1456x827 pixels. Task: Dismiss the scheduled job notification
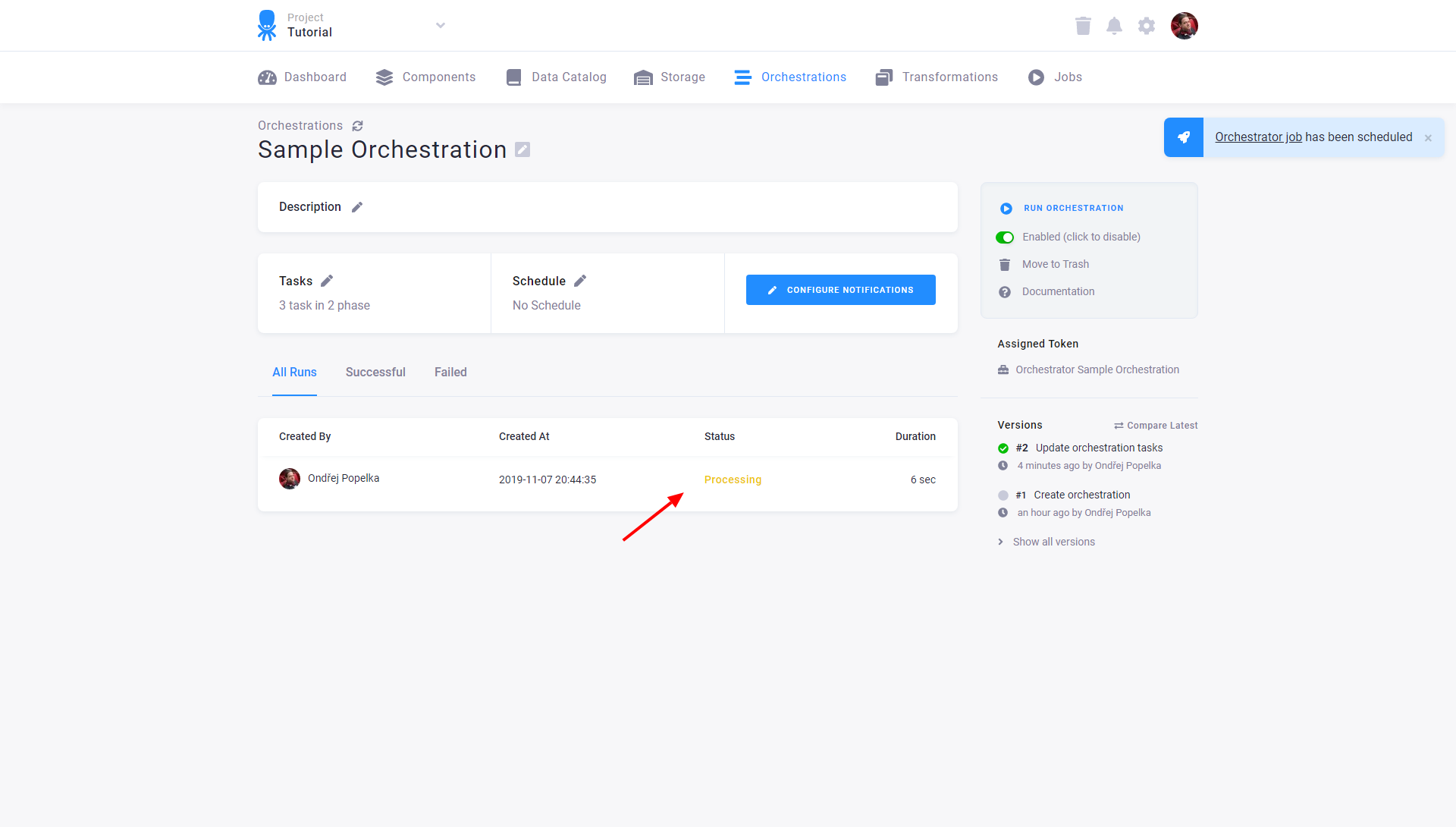1428,137
